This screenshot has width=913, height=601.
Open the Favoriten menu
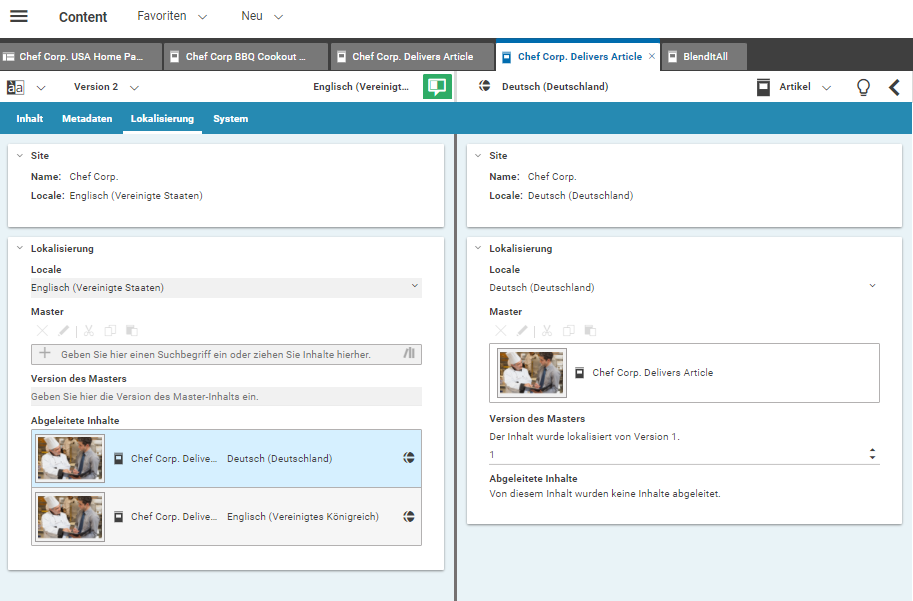pyautogui.click(x=172, y=17)
